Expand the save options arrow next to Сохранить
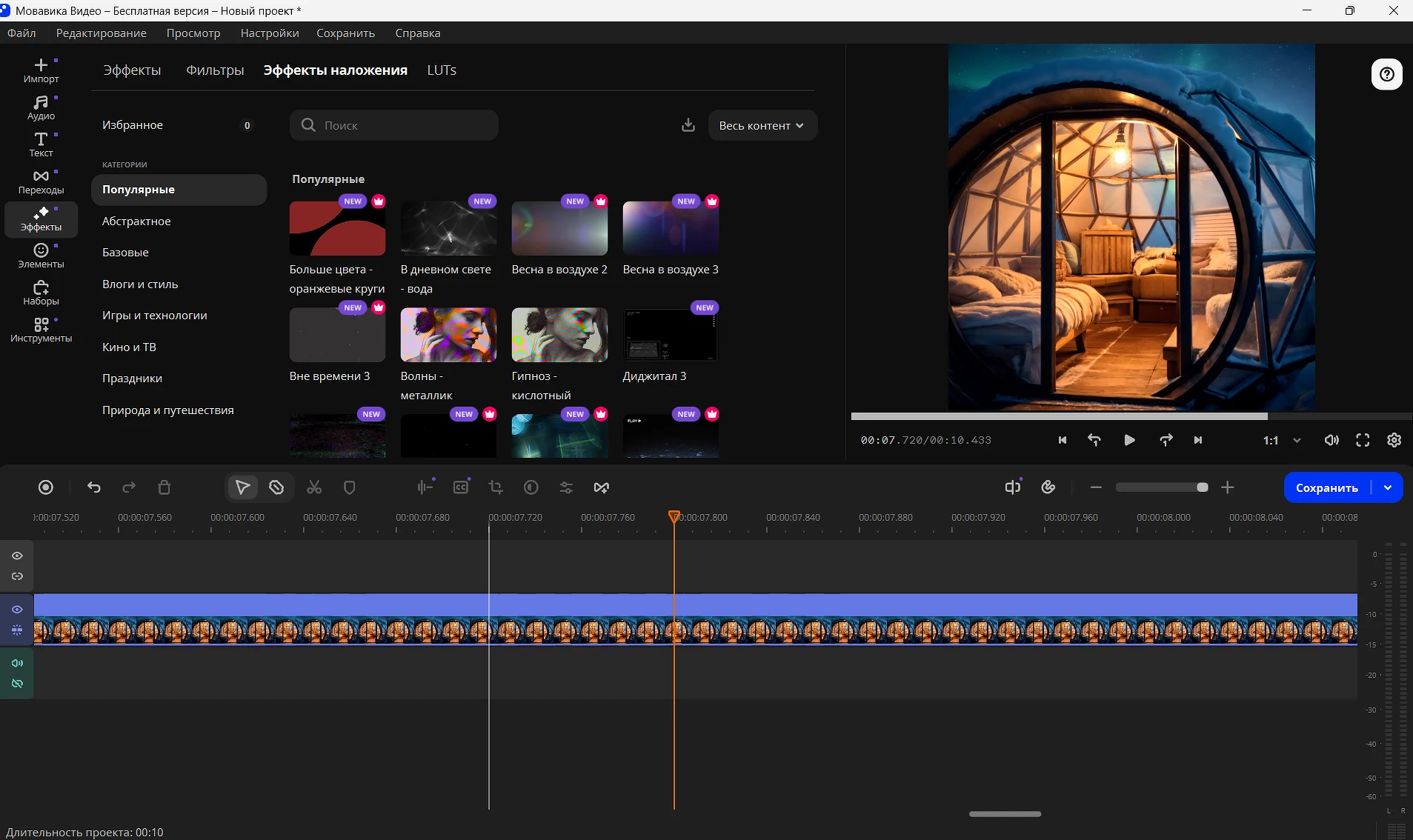Viewport: 1413px width, 840px height. (x=1388, y=487)
